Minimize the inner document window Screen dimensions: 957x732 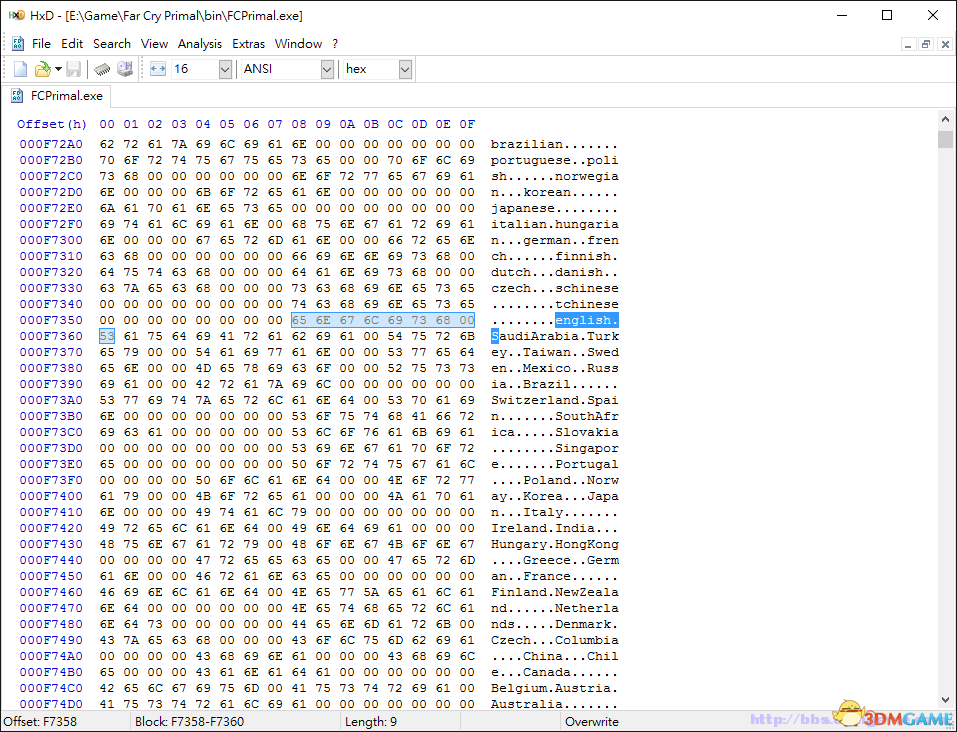point(907,44)
